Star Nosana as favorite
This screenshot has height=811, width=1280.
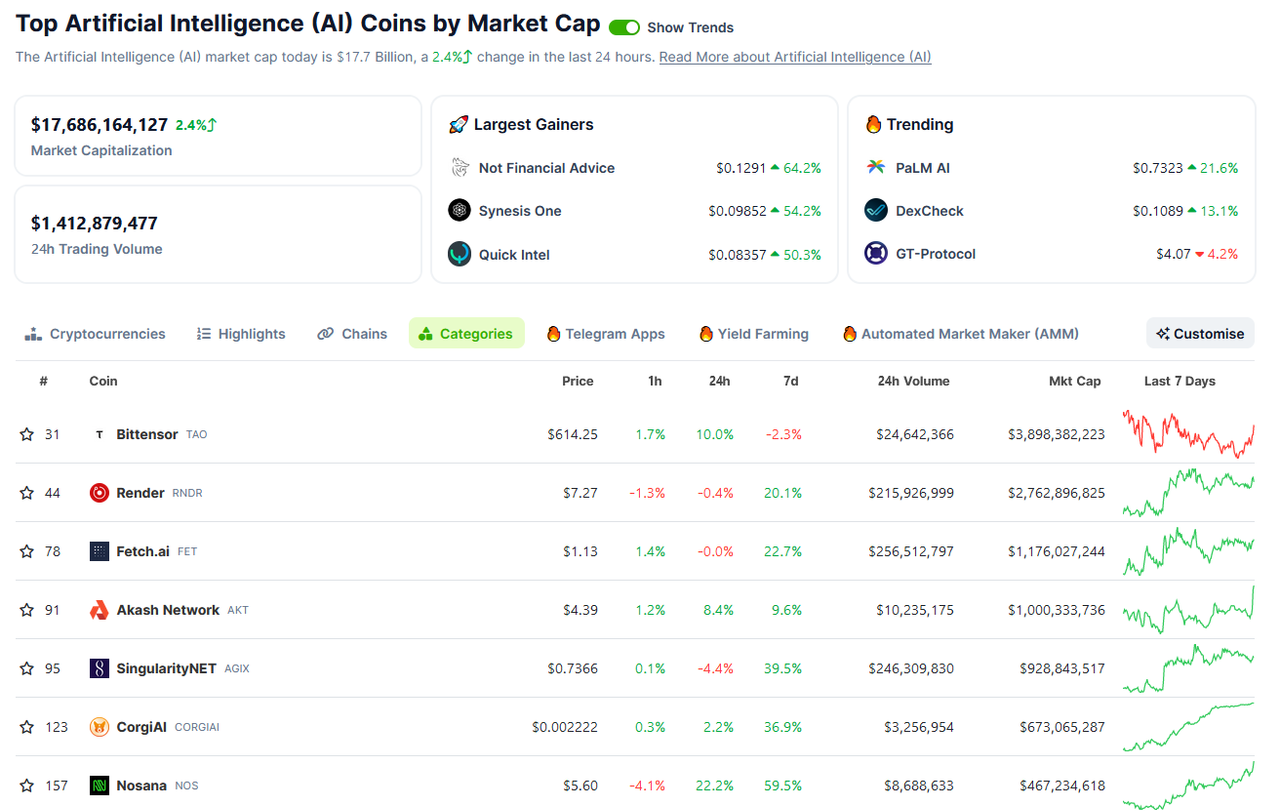[x=27, y=785]
